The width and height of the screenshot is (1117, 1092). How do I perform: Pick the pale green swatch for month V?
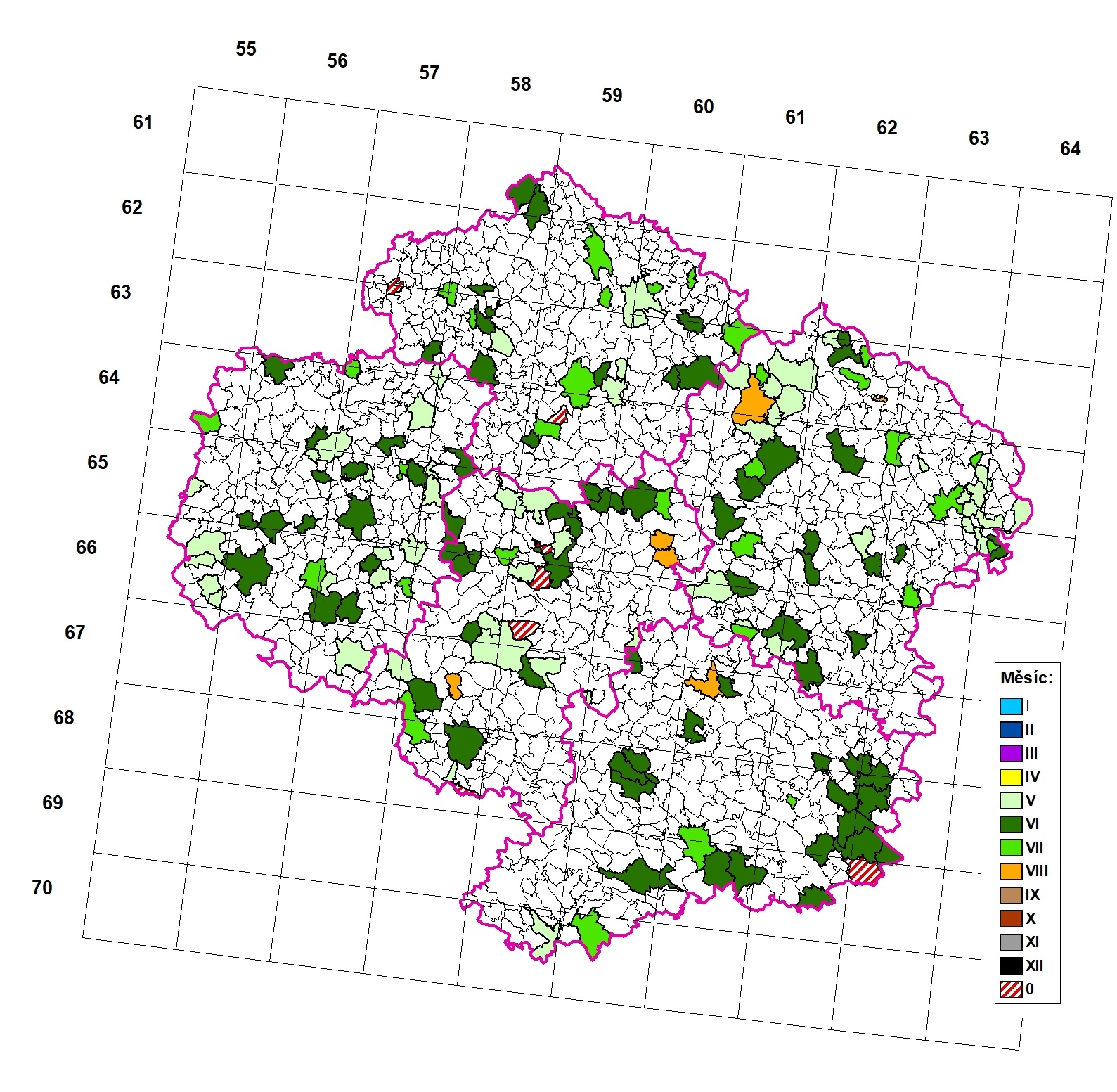click(1010, 800)
